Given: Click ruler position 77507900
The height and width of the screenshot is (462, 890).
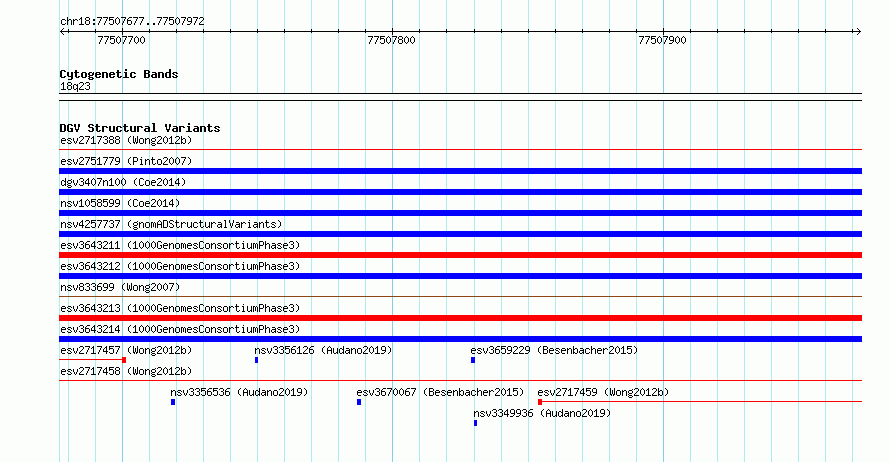Looking at the screenshot, I should tap(662, 40).
